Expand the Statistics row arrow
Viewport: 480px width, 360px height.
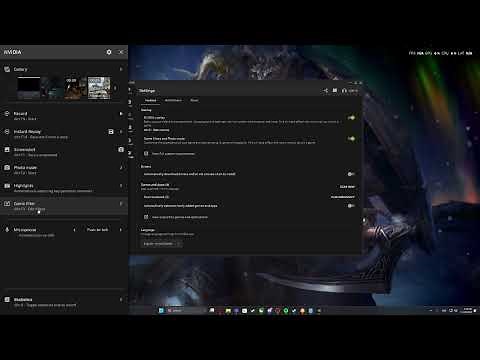point(121,300)
